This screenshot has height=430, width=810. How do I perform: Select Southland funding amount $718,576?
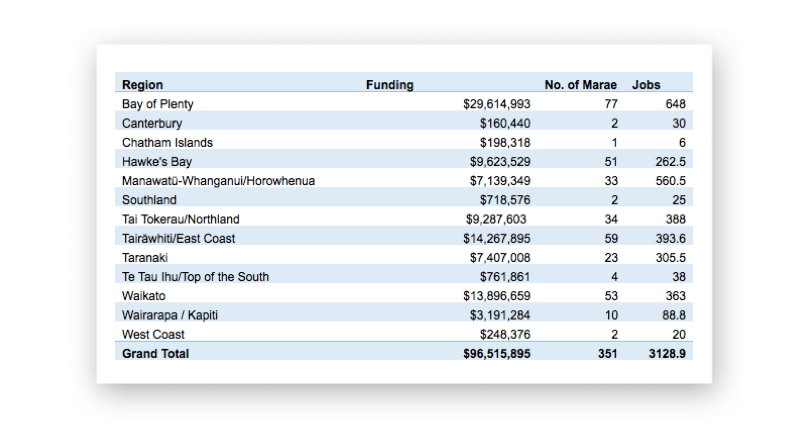[504, 200]
